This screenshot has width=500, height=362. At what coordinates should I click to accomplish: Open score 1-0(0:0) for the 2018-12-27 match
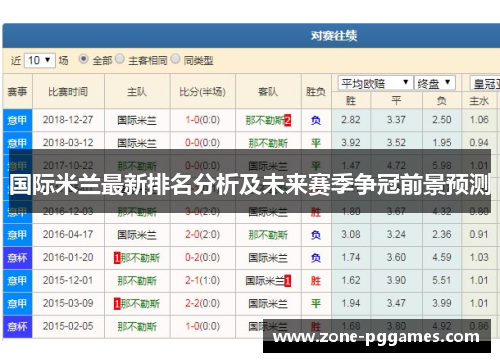203,120
